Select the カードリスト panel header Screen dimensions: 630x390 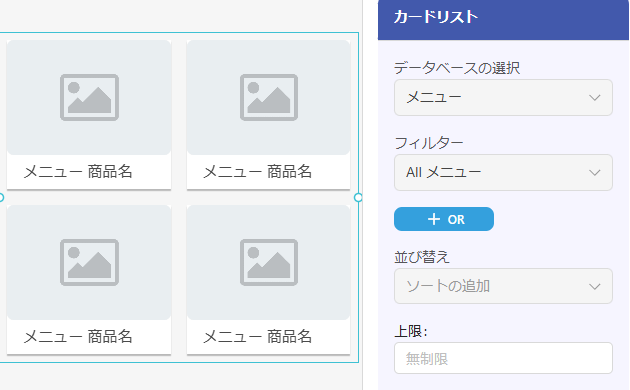(x=503, y=19)
